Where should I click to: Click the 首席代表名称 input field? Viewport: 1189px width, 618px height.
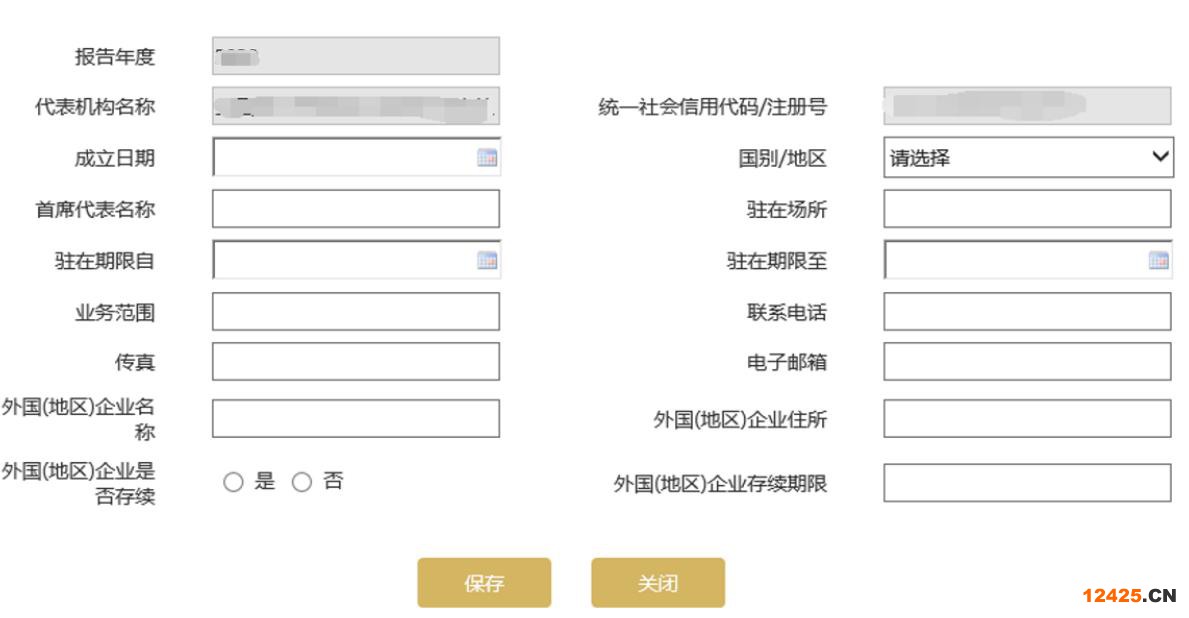point(355,208)
